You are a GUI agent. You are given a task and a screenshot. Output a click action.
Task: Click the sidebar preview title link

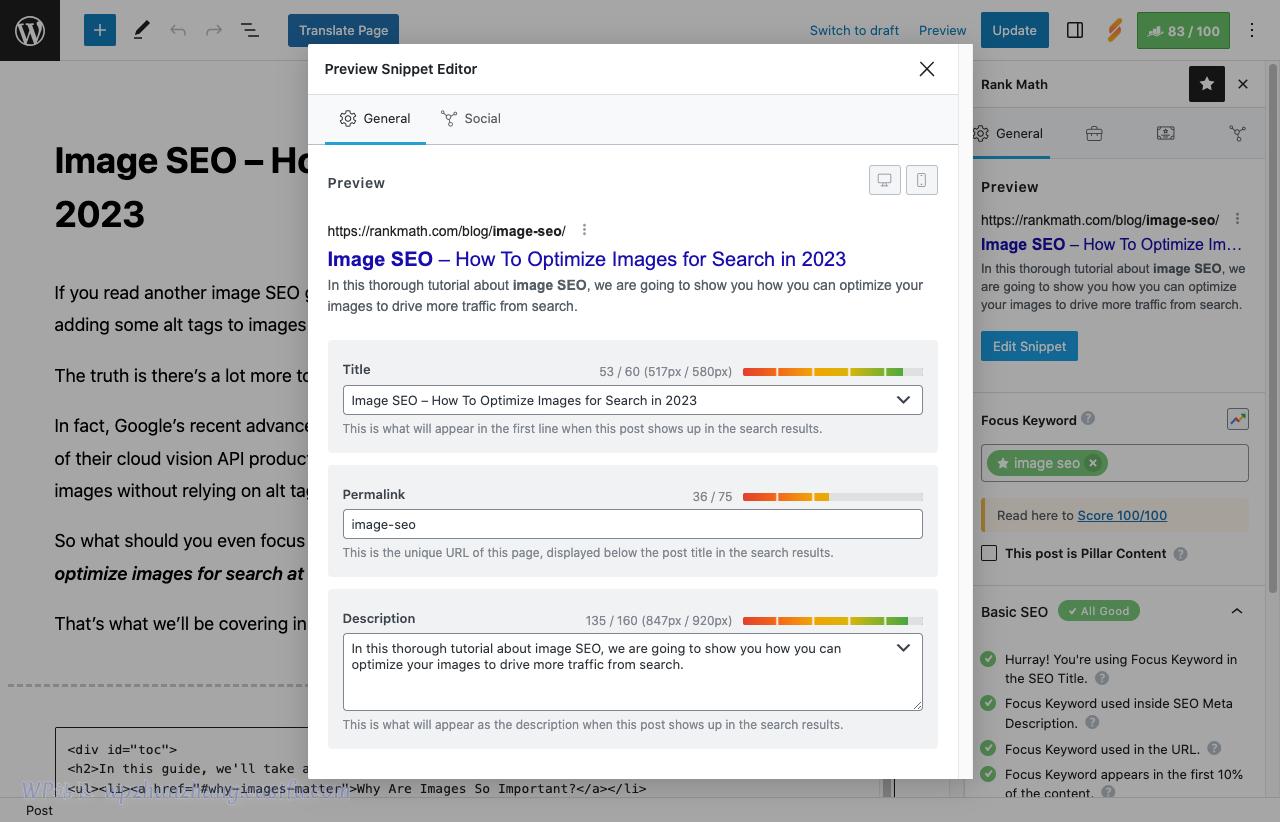(1111, 244)
